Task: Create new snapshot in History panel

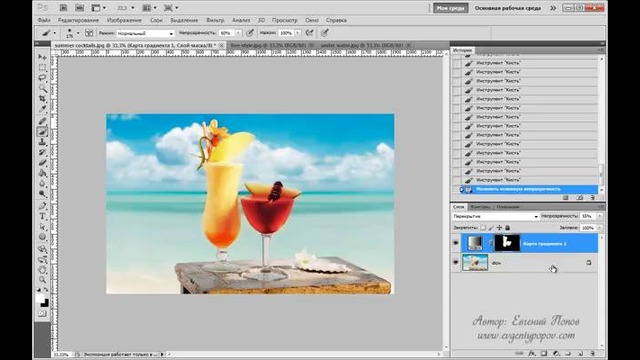Action: click(x=580, y=198)
